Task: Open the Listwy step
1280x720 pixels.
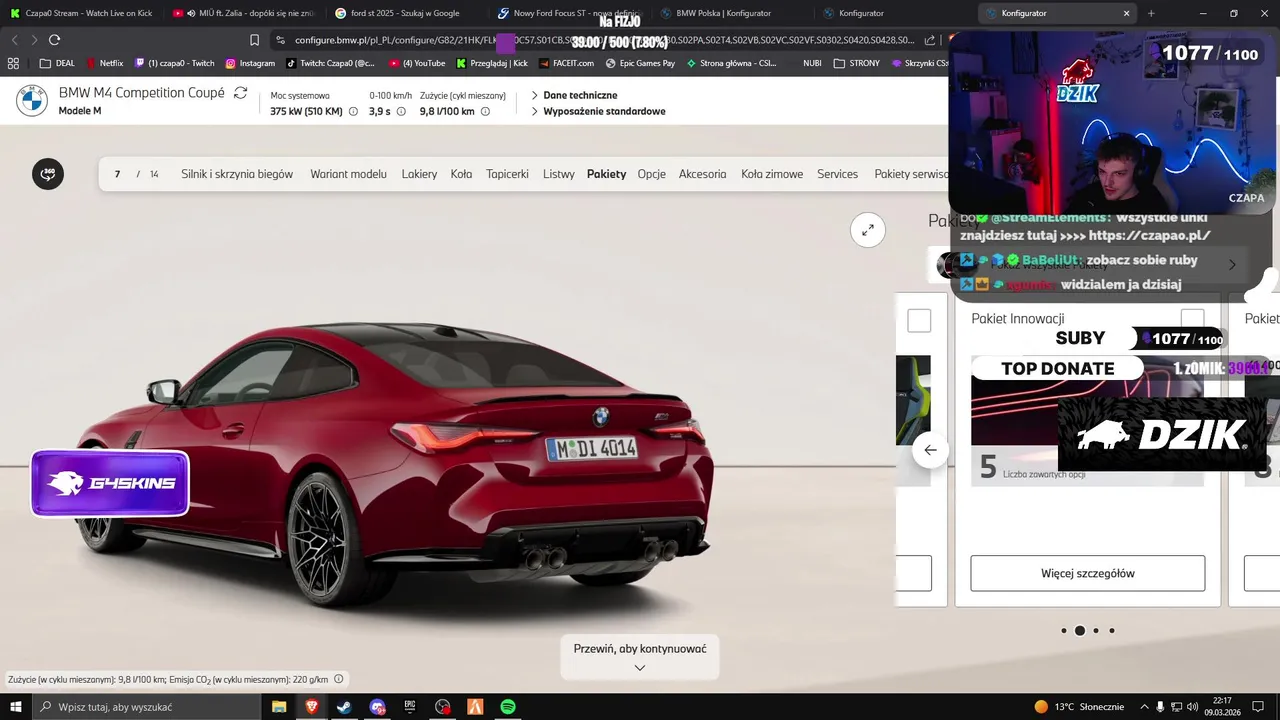Action: 559,174
